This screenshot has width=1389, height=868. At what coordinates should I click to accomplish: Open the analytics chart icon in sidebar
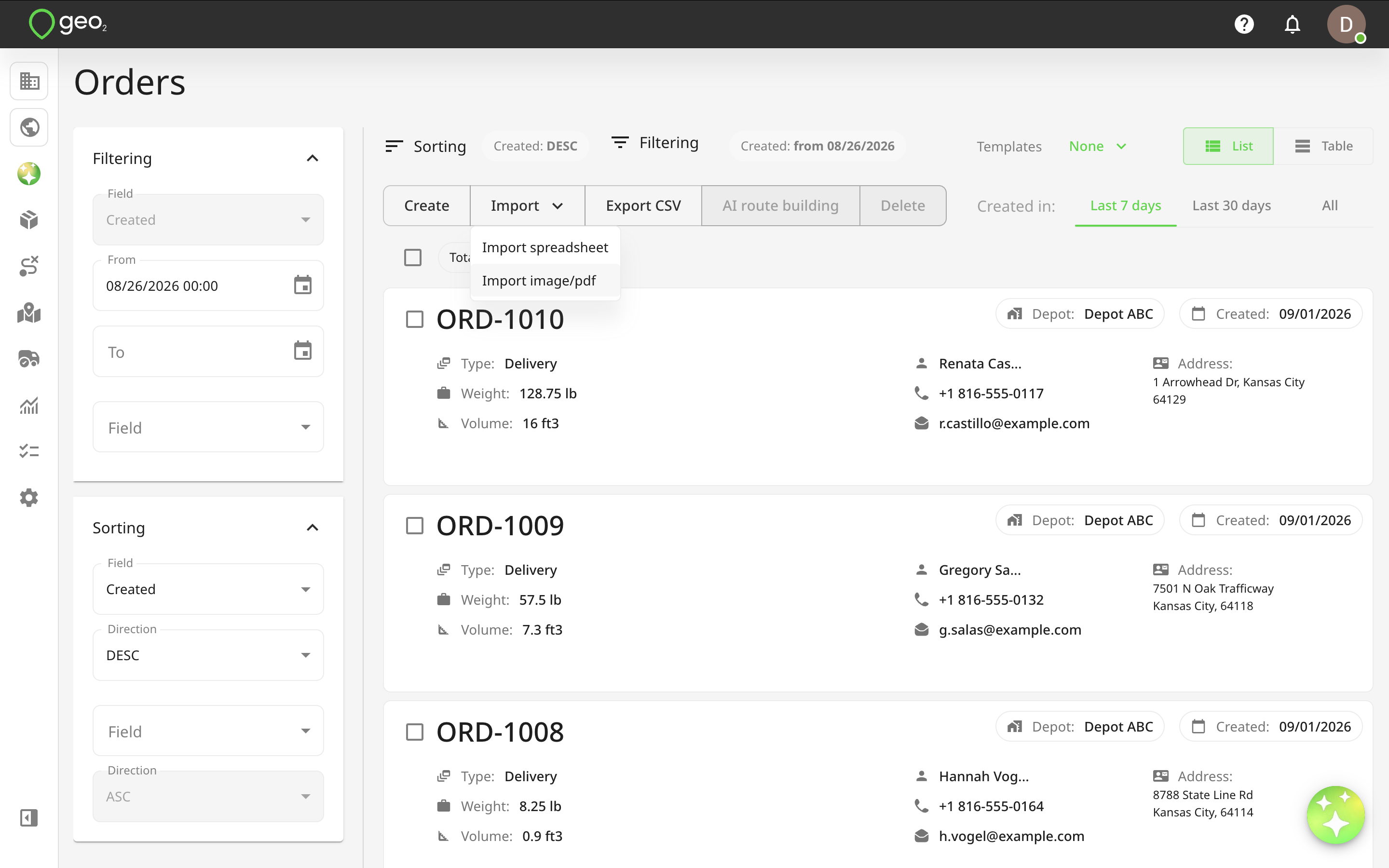tap(29, 405)
